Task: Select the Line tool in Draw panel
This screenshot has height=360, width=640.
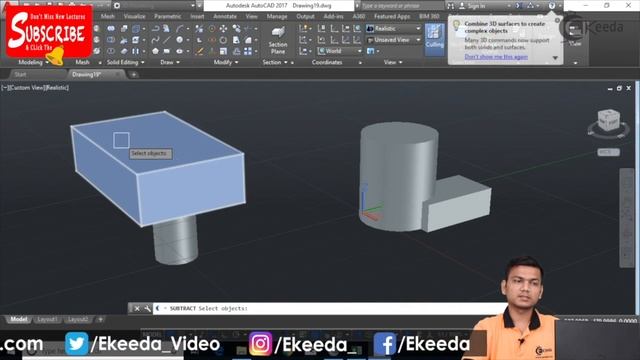Action: tap(167, 40)
